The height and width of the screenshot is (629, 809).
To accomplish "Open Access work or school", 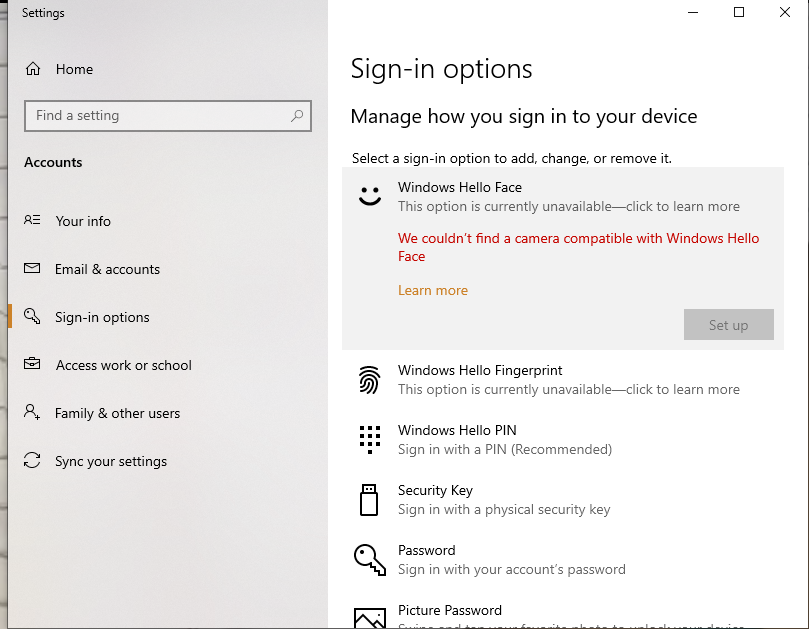I will tap(168, 365).
